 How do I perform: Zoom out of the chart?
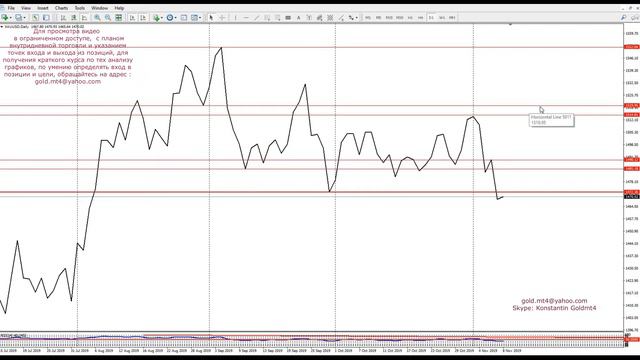tap(108, 18)
